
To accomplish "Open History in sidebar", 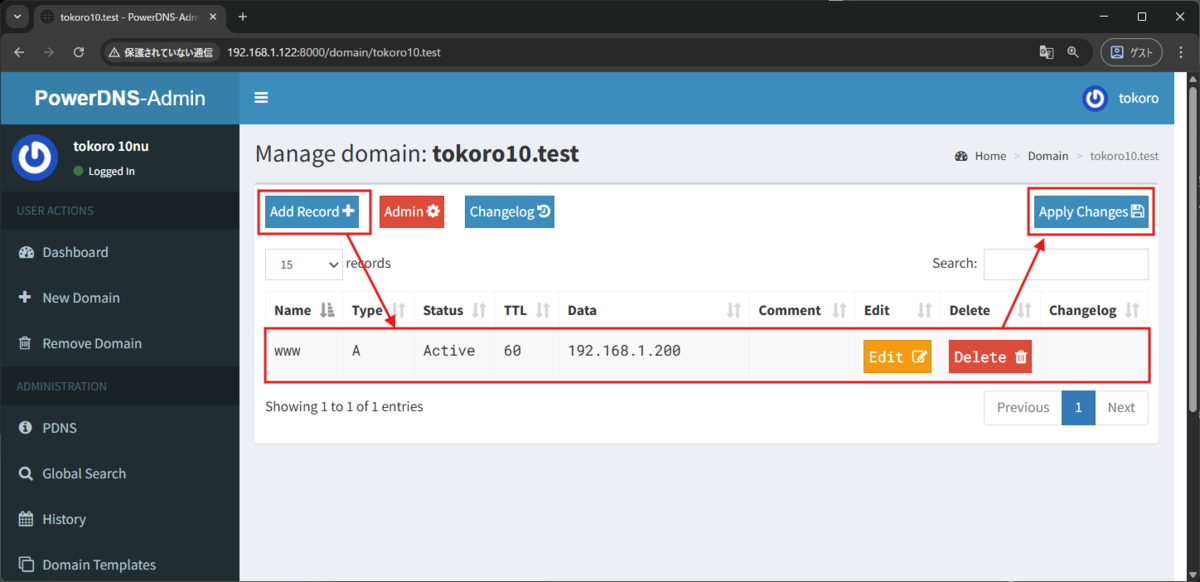I will tap(119, 519).
